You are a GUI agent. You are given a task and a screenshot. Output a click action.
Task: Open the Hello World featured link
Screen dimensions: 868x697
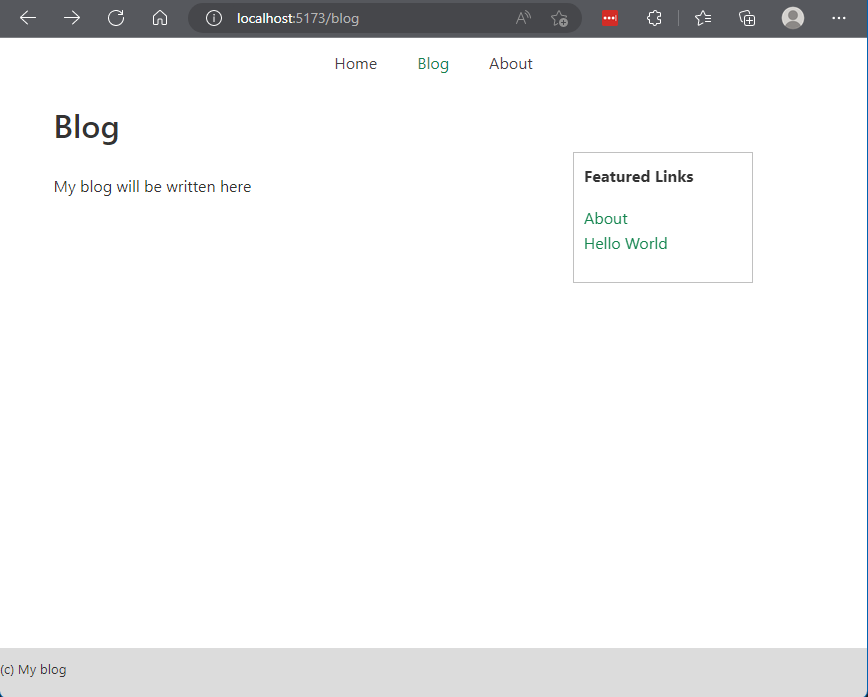pyautogui.click(x=625, y=243)
